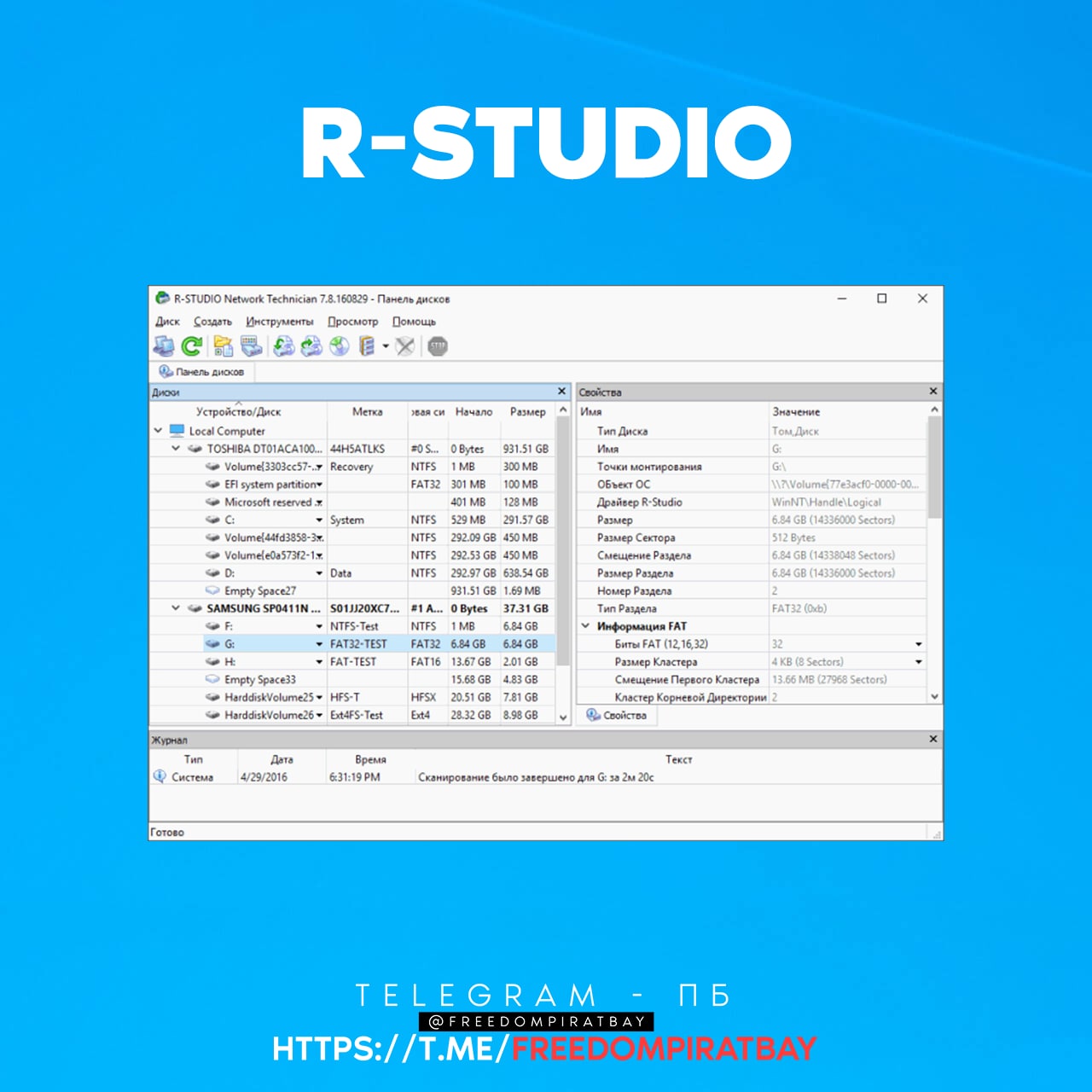The height and width of the screenshot is (1092, 1092).
Task: Open the Инструменты menu
Action: click(280, 322)
